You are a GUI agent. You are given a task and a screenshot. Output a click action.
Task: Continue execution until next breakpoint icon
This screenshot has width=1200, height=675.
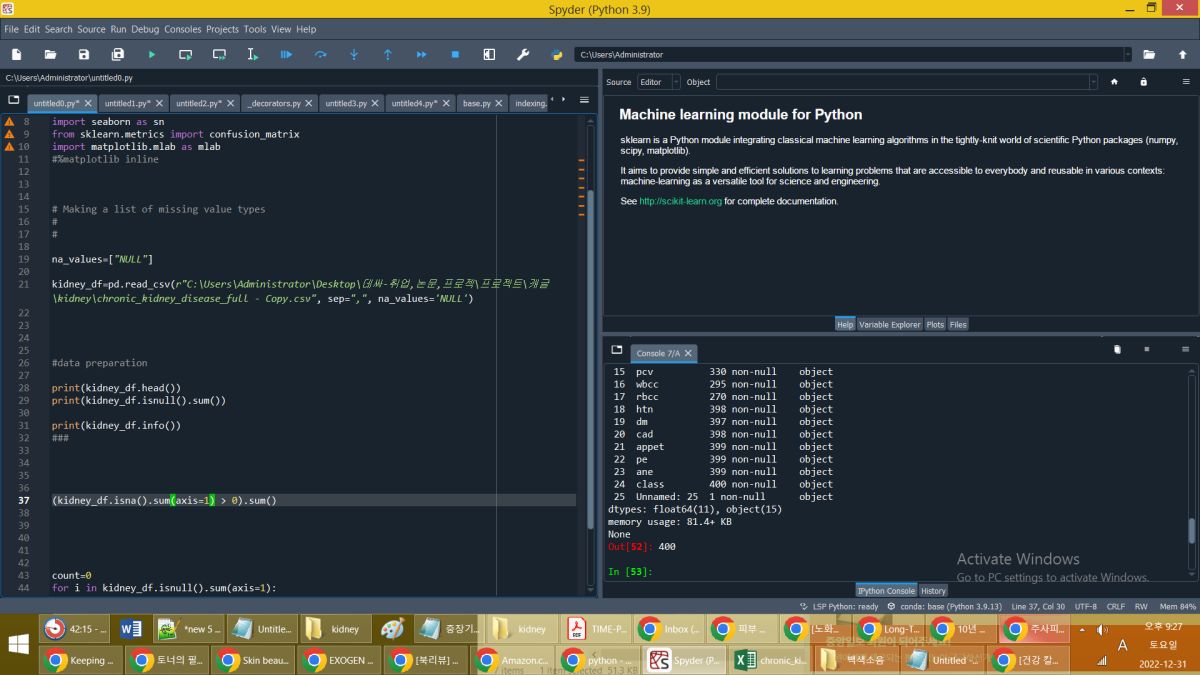pos(421,54)
